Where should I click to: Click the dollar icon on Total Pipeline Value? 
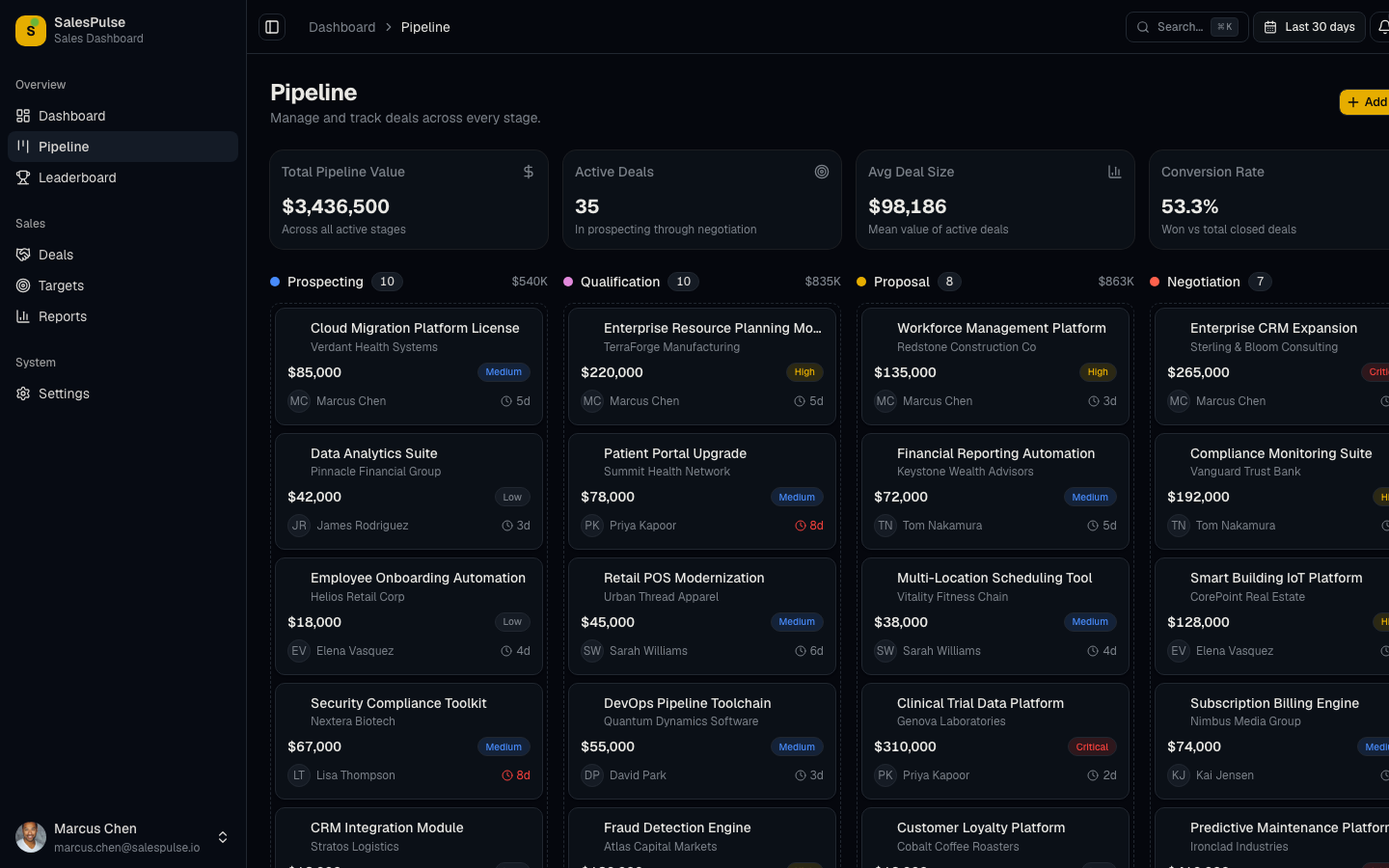528,171
